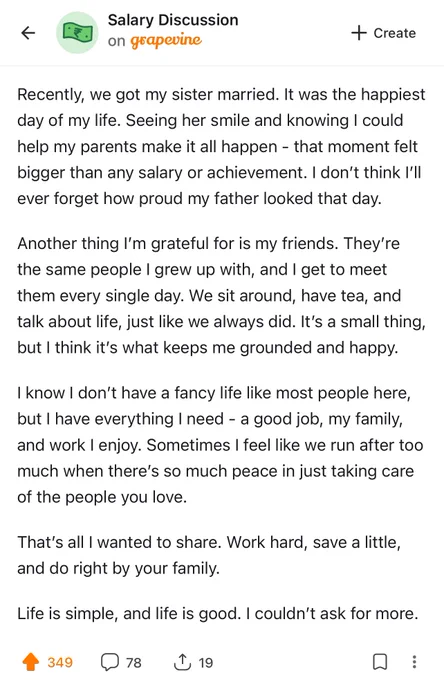Upvote the post with the orange arrow
444x680 pixels.
coord(30,662)
